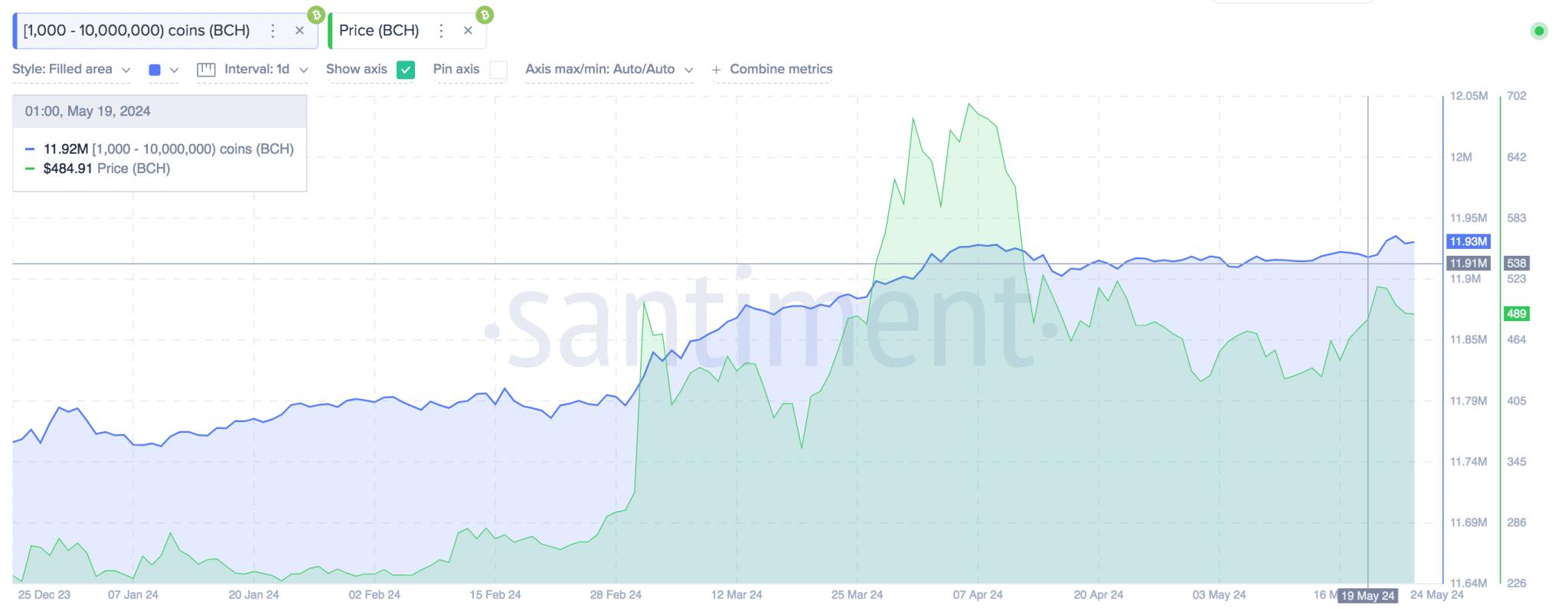Click the 20 Jan 24 axis date
1568x609 pixels.
pos(253,594)
